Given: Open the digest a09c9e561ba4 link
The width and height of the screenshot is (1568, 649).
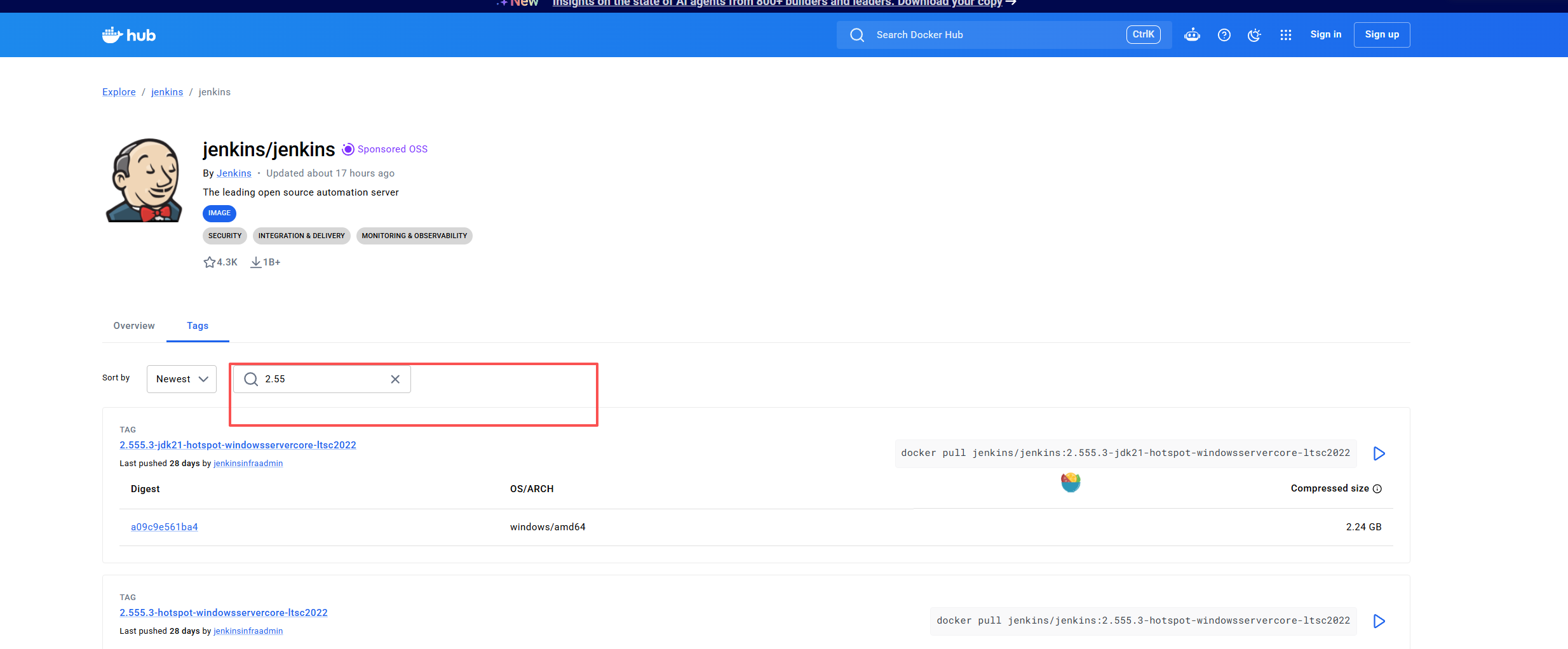Looking at the screenshot, I should point(165,527).
